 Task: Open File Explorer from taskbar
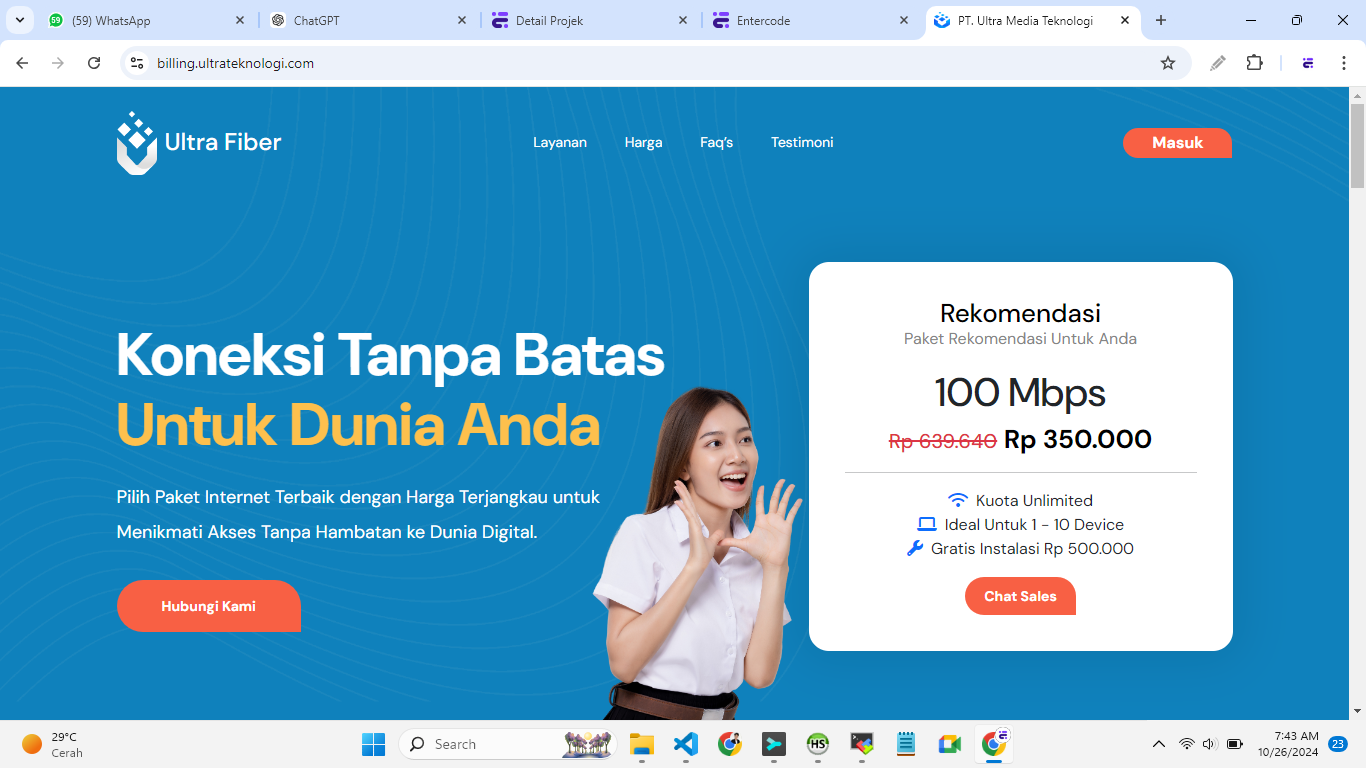(641, 744)
